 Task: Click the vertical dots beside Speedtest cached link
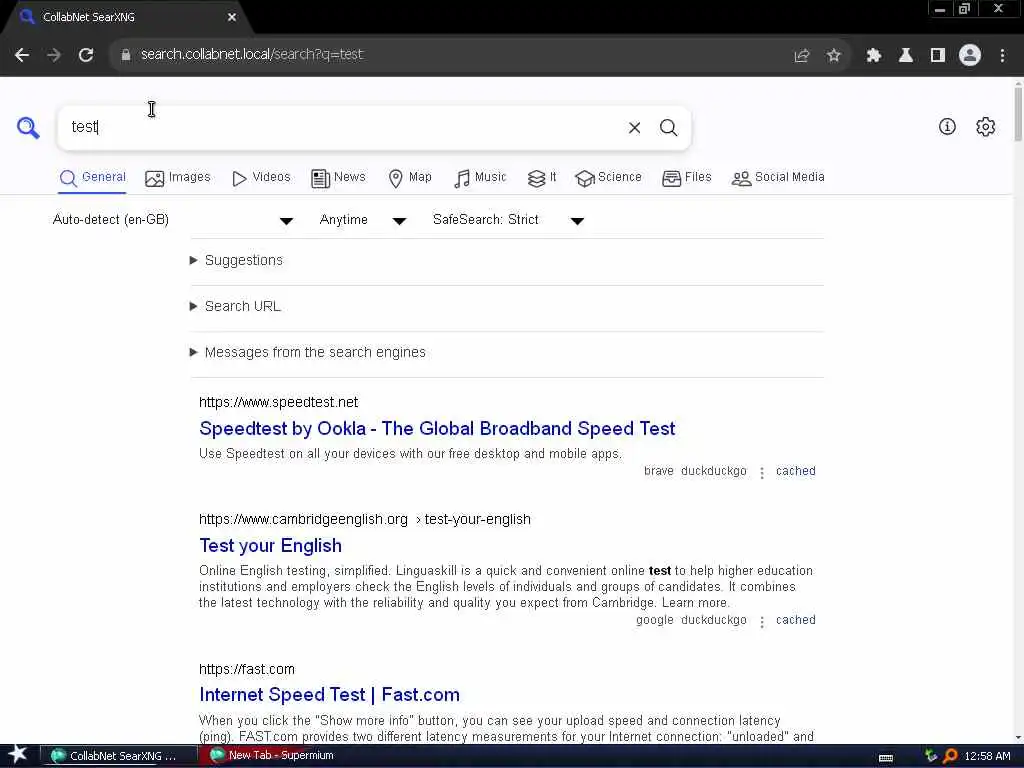click(761, 473)
